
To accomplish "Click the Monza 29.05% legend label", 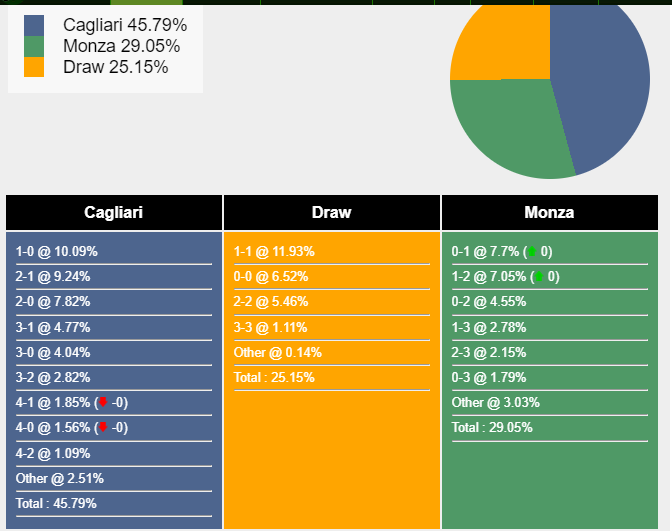I will click(122, 46).
